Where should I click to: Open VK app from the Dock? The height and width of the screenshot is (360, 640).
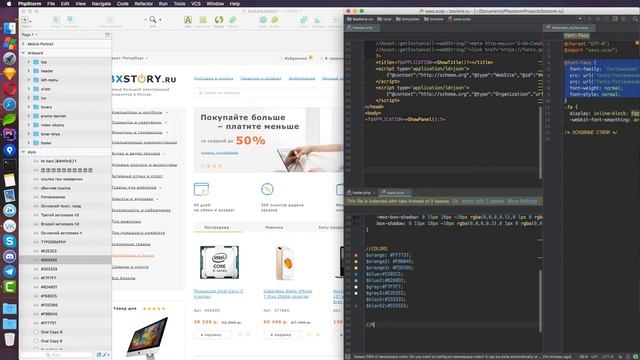pyautogui.click(x=9, y=226)
